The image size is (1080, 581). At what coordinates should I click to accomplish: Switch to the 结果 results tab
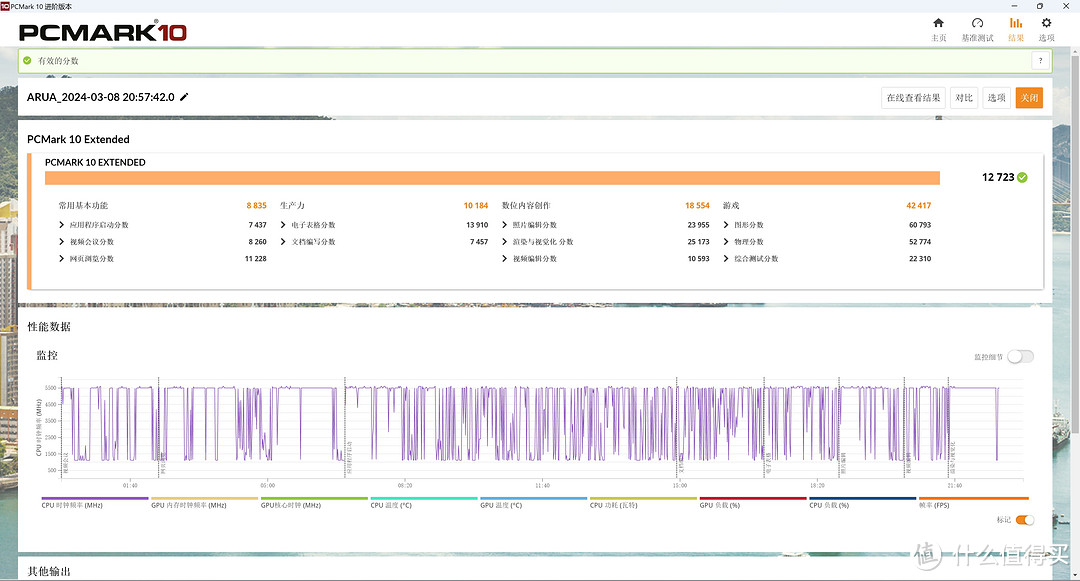(1016, 30)
